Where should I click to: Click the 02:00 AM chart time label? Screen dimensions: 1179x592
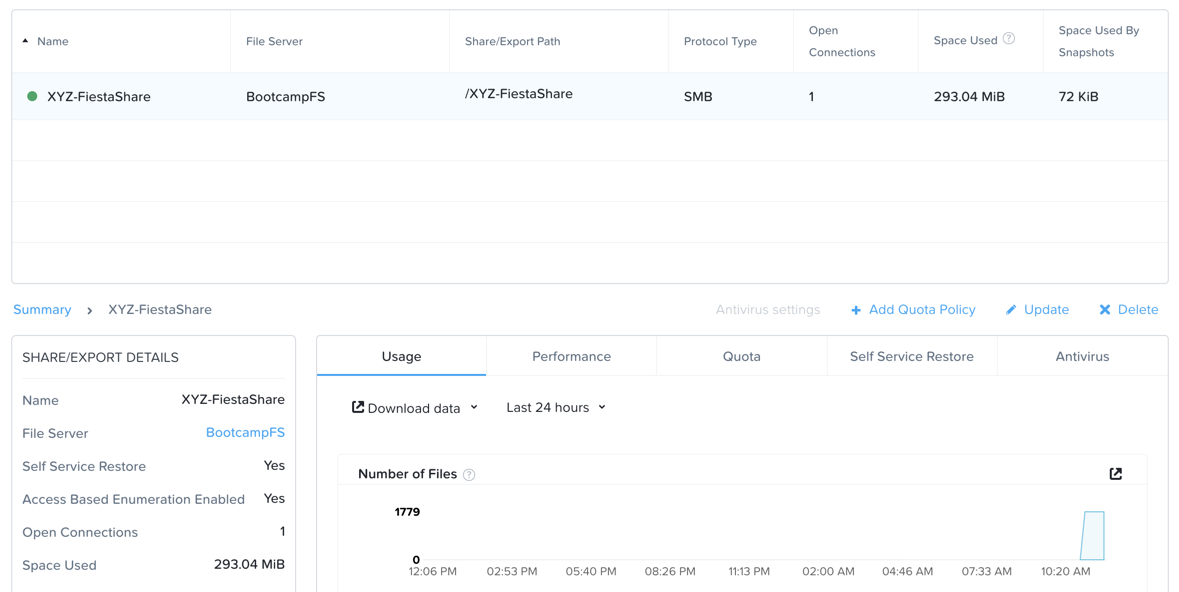click(x=829, y=572)
